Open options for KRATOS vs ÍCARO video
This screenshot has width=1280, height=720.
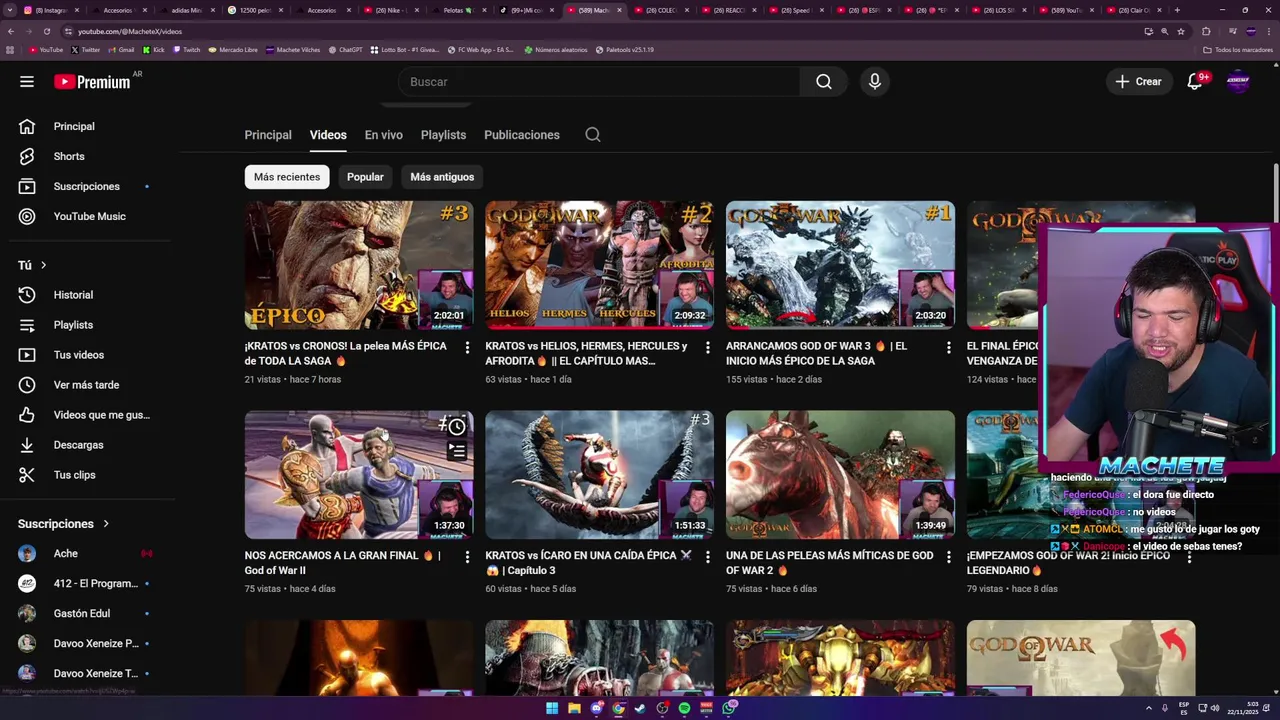click(x=708, y=557)
